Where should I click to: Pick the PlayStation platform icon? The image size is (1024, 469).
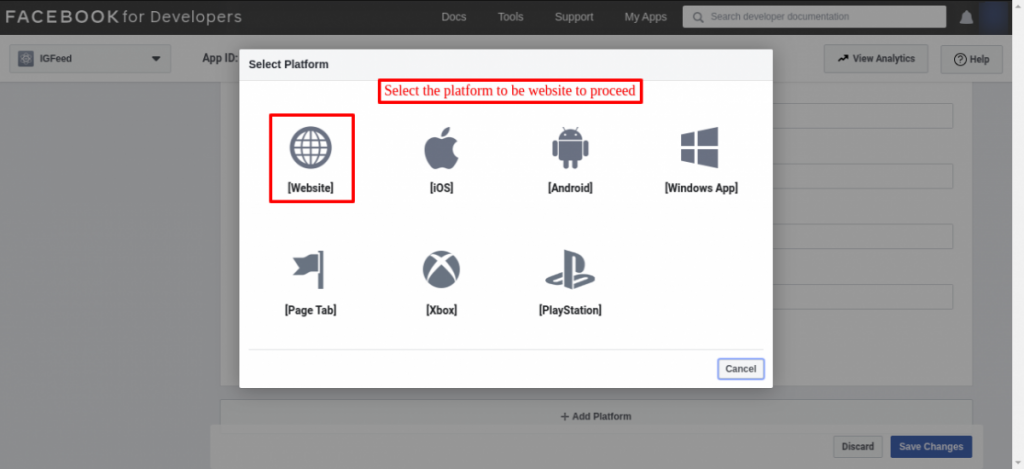point(570,269)
